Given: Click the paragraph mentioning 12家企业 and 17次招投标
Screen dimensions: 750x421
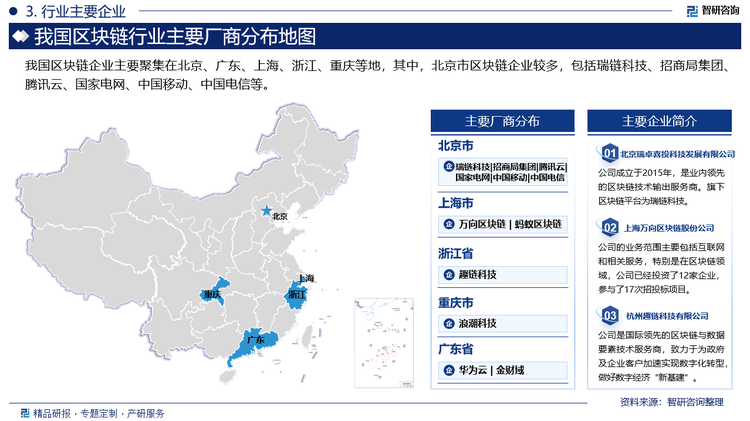Looking at the screenshot, I should (x=661, y=268).
